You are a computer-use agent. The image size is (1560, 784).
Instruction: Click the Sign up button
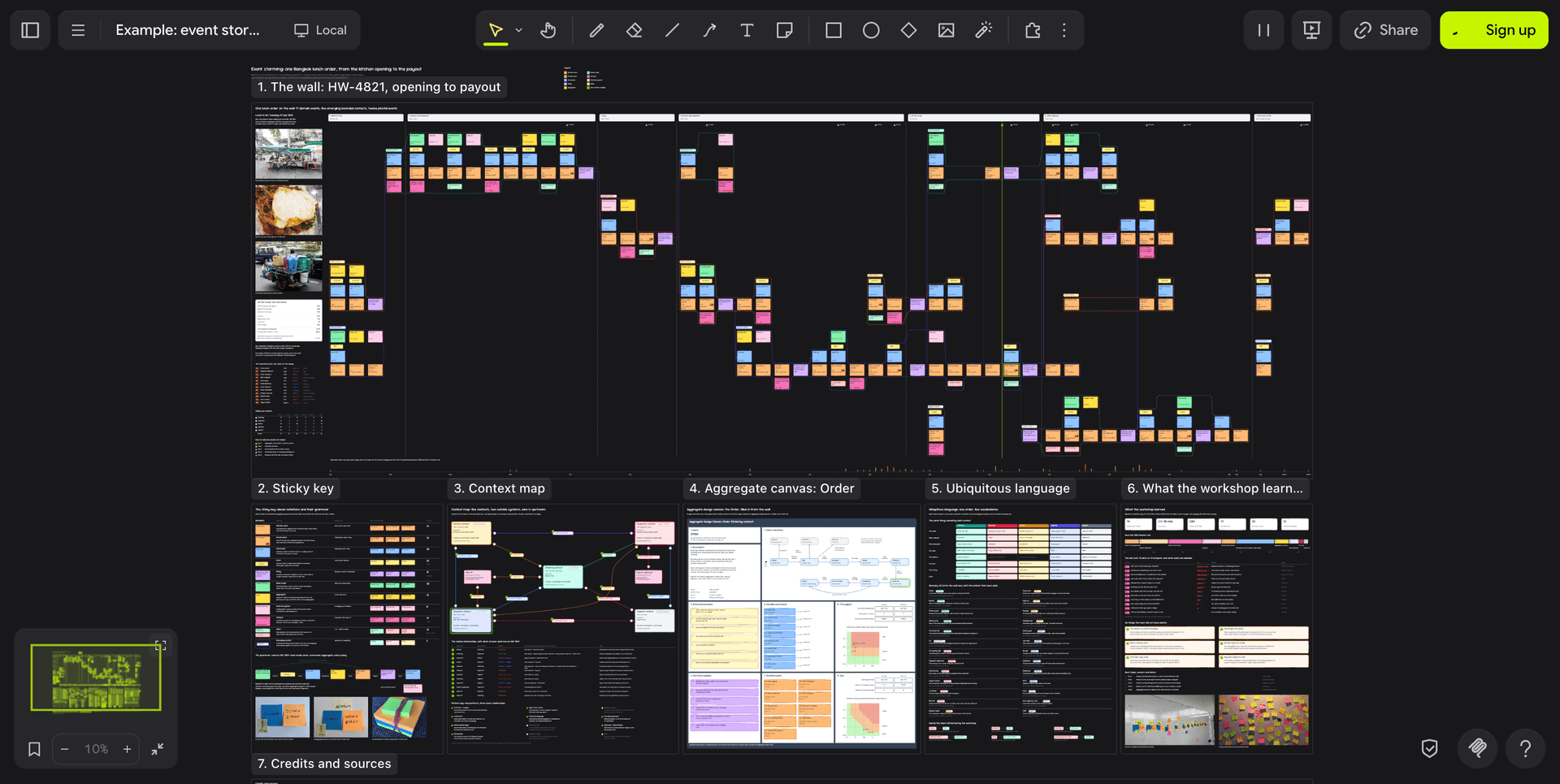point(1494,30)
